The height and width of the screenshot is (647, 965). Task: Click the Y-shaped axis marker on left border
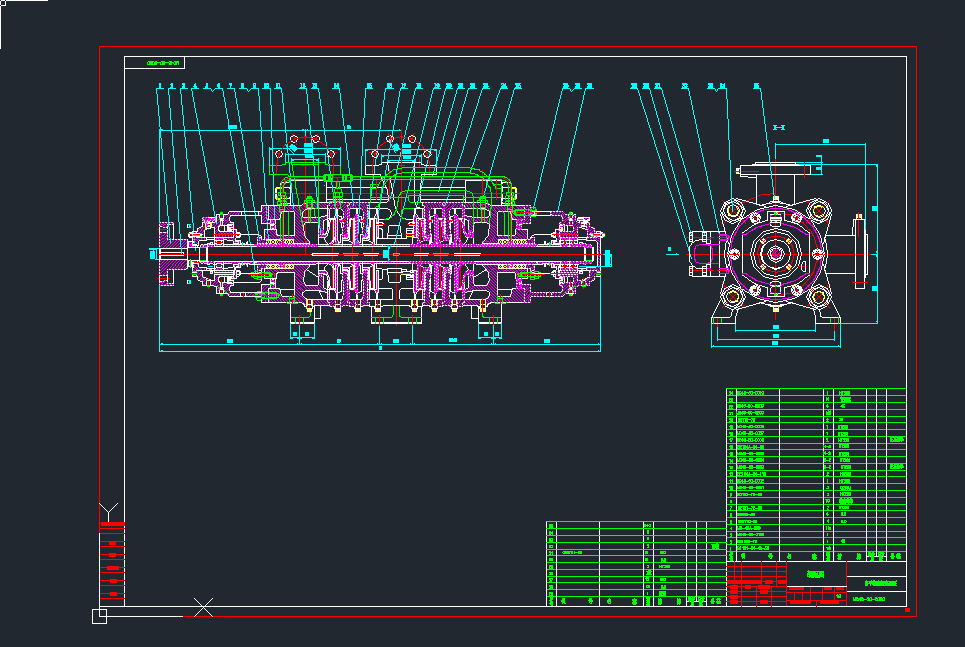[x=110, y=509]
